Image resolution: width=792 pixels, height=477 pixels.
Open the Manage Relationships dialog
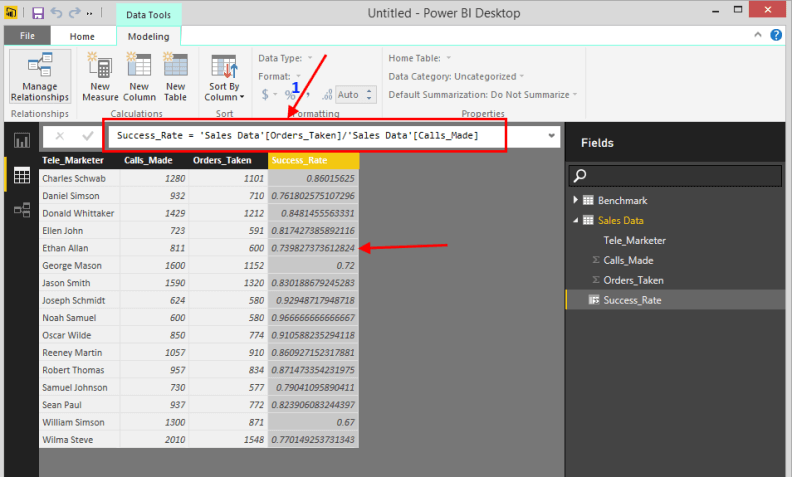click(40, 78)
